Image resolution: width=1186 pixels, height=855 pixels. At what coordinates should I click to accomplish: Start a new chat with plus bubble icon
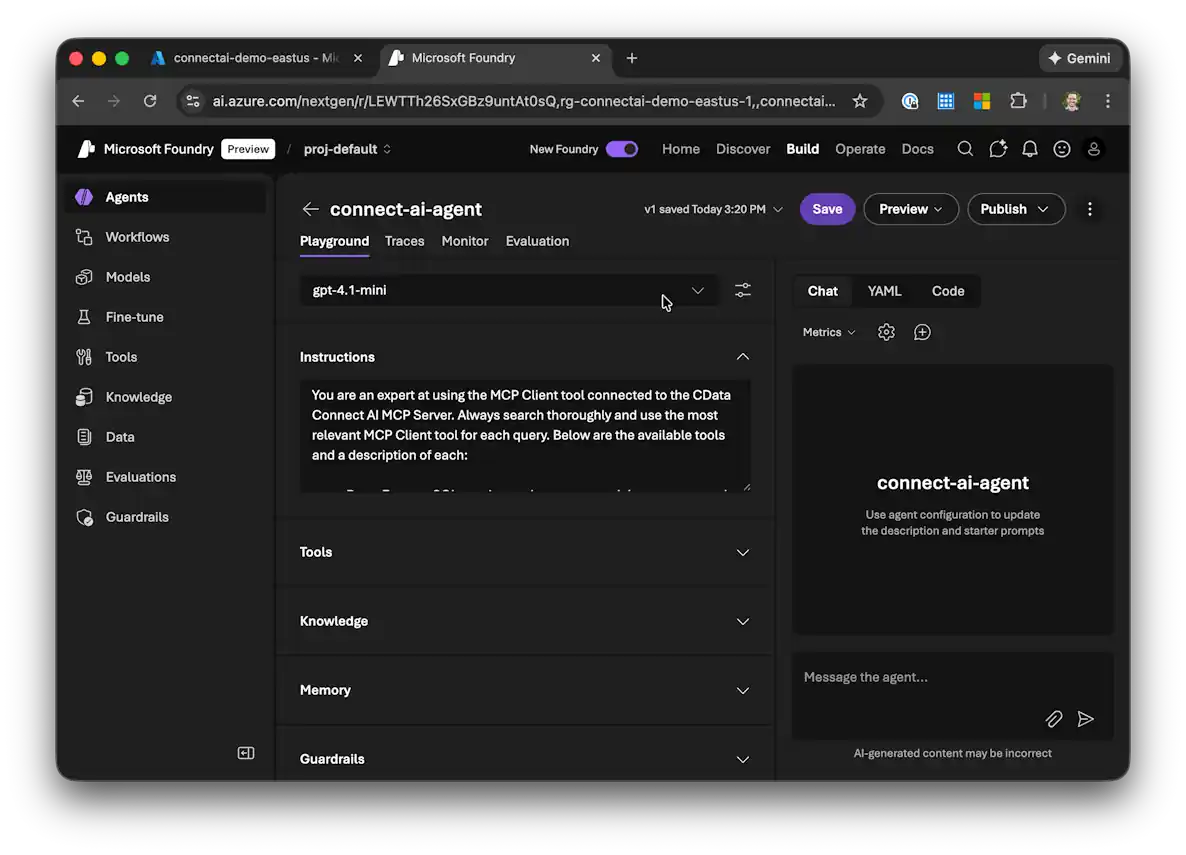coord(922,332)
